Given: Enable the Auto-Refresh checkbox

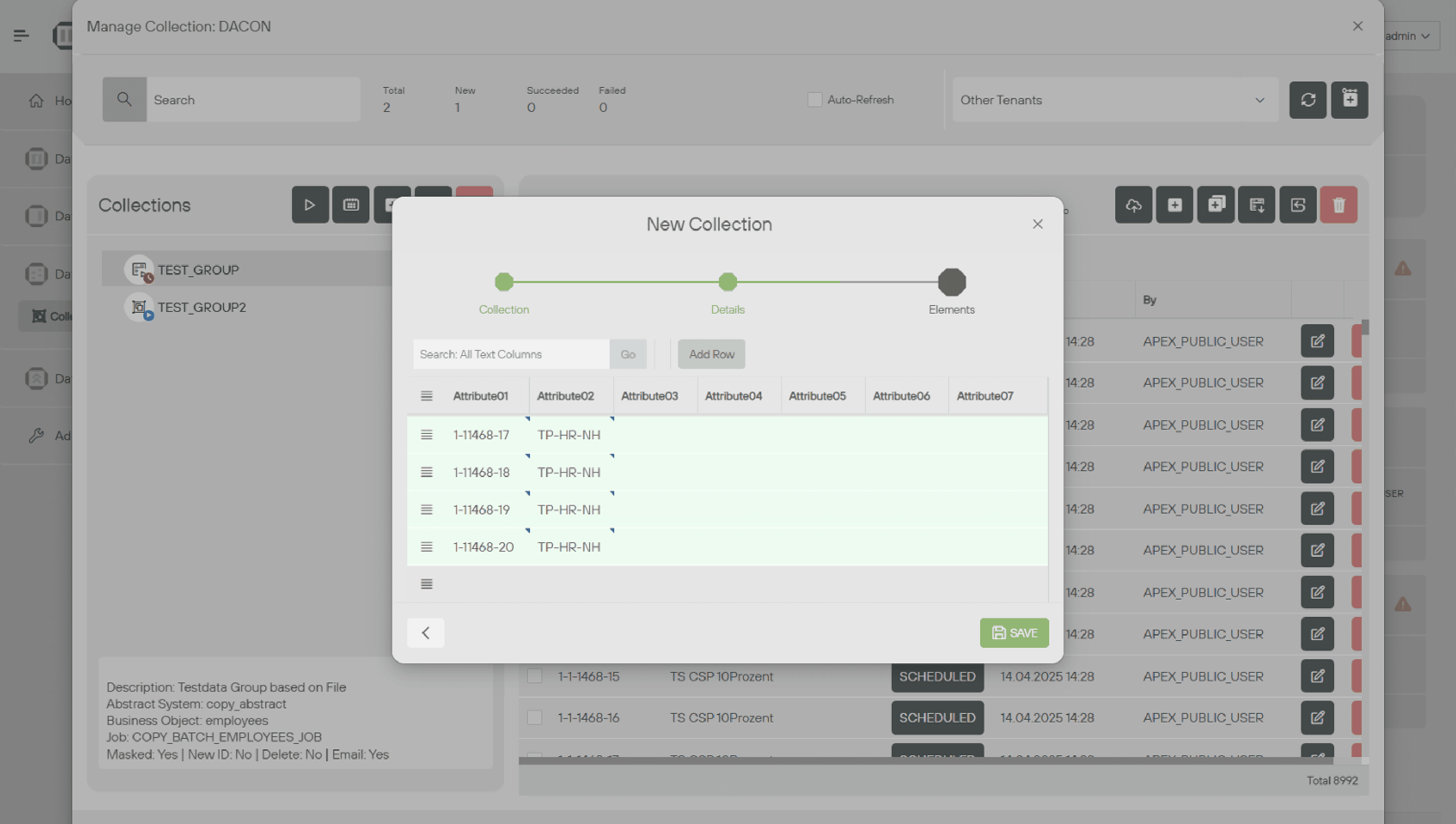Looking at the screenshot, I should (x=814, y=100).
